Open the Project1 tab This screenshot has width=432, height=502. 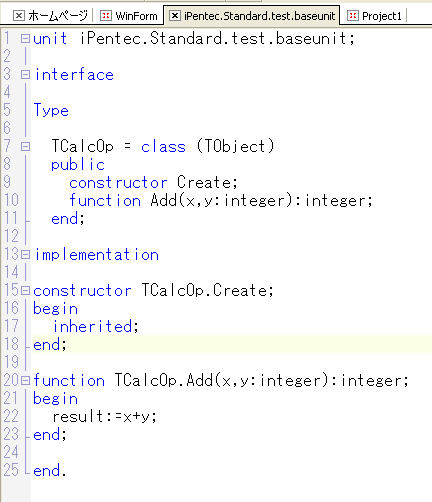[x=375, y=16]
